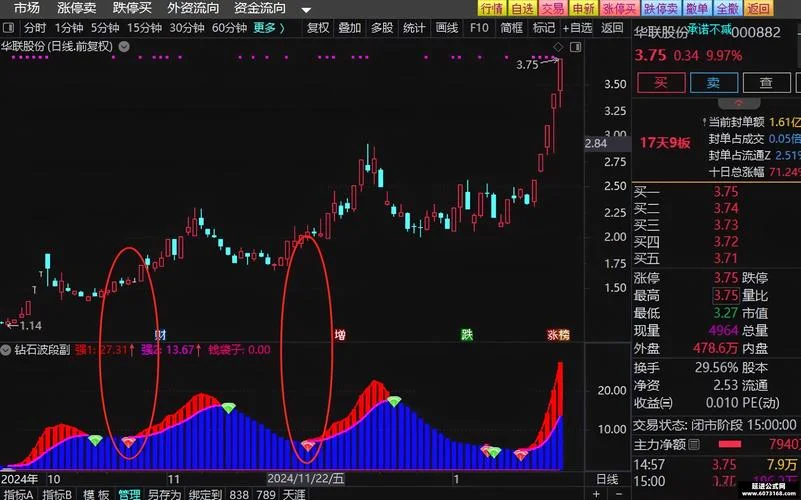This screenshot has height=500, width=801.
Task: Click the diamond marker icon above chart
Action: [558, 47]
